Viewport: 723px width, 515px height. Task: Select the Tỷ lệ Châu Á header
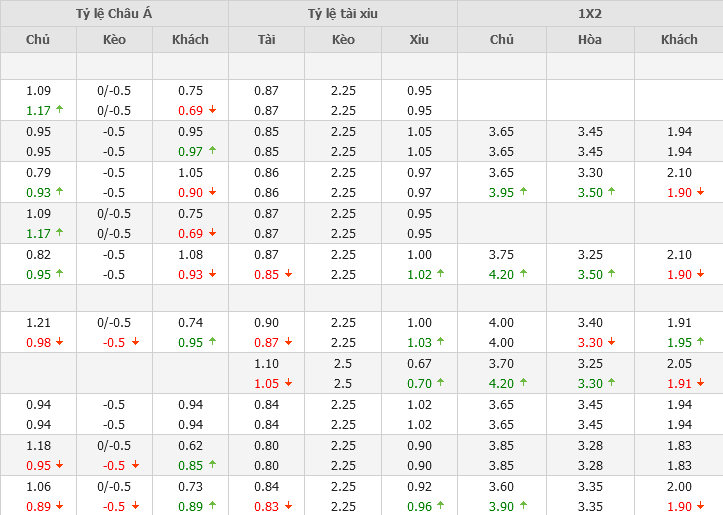pos(114,13)
